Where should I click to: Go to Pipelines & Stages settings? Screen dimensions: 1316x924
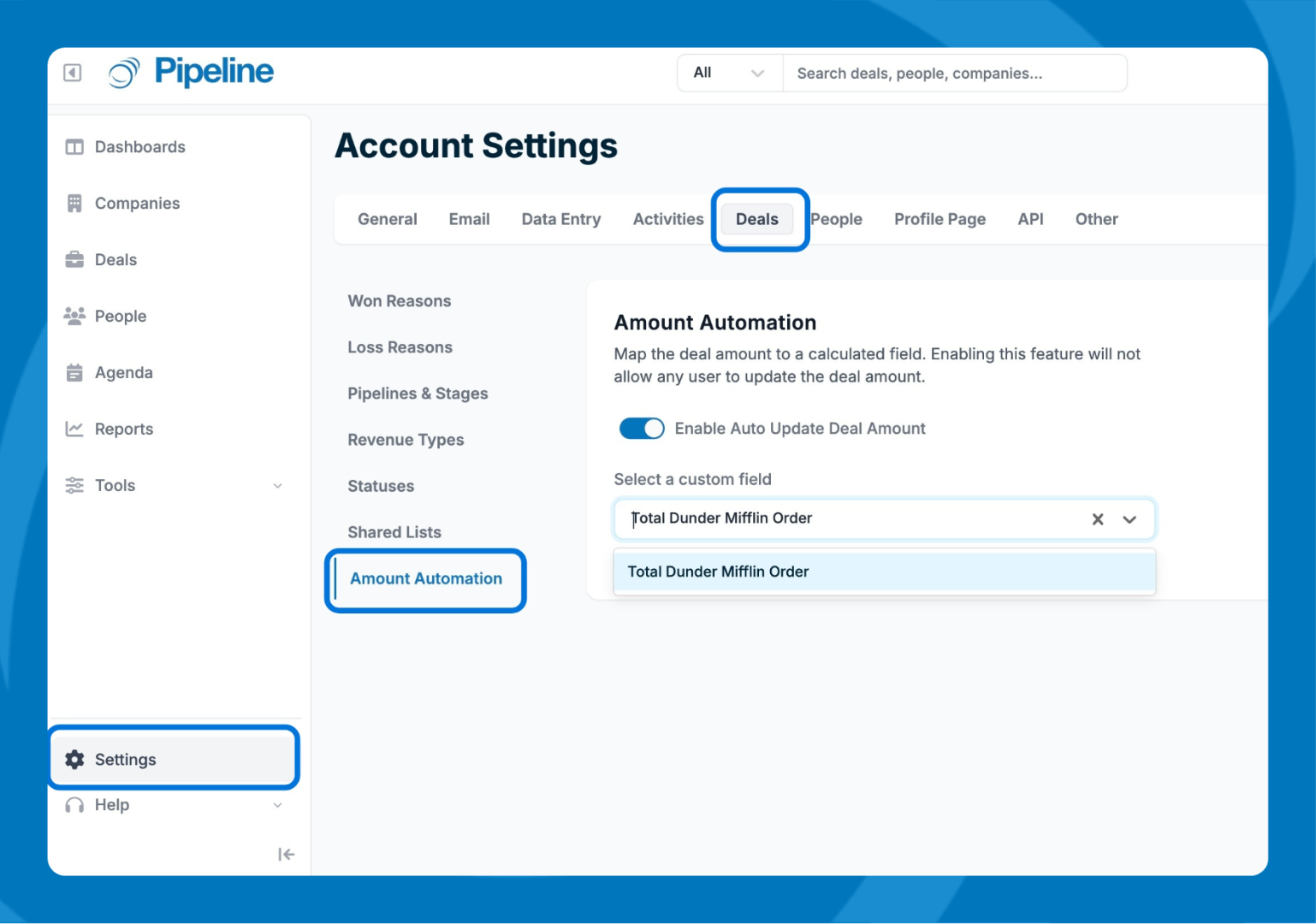click(x=418, y=394)
